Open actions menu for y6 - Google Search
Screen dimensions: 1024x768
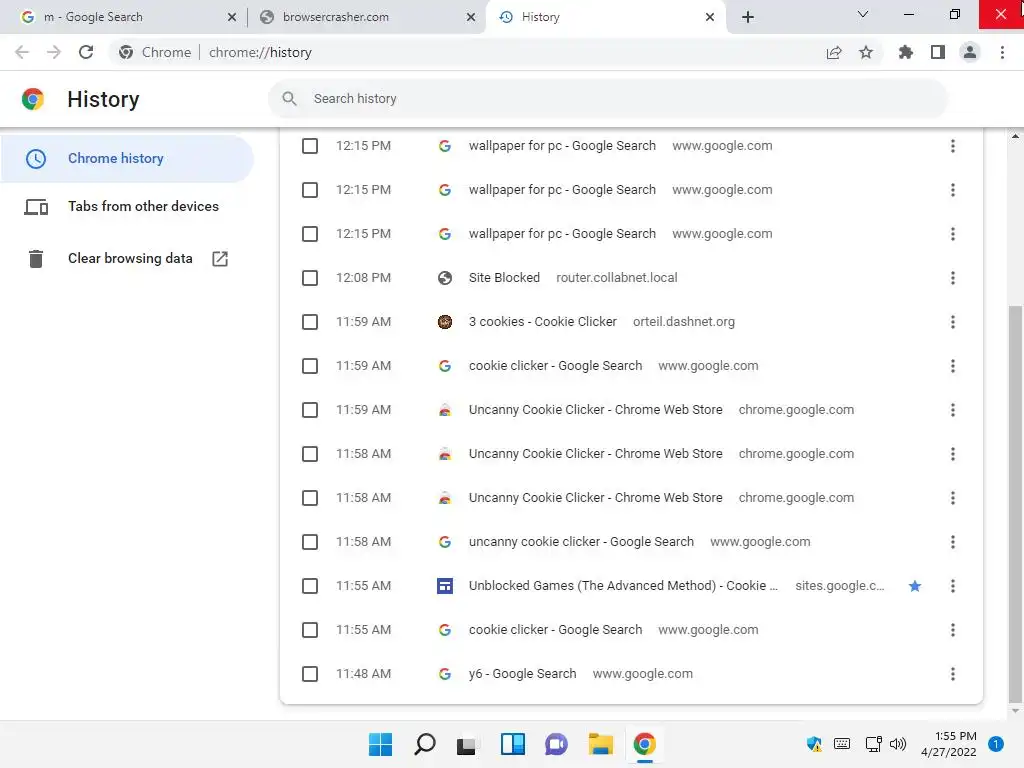953,674
